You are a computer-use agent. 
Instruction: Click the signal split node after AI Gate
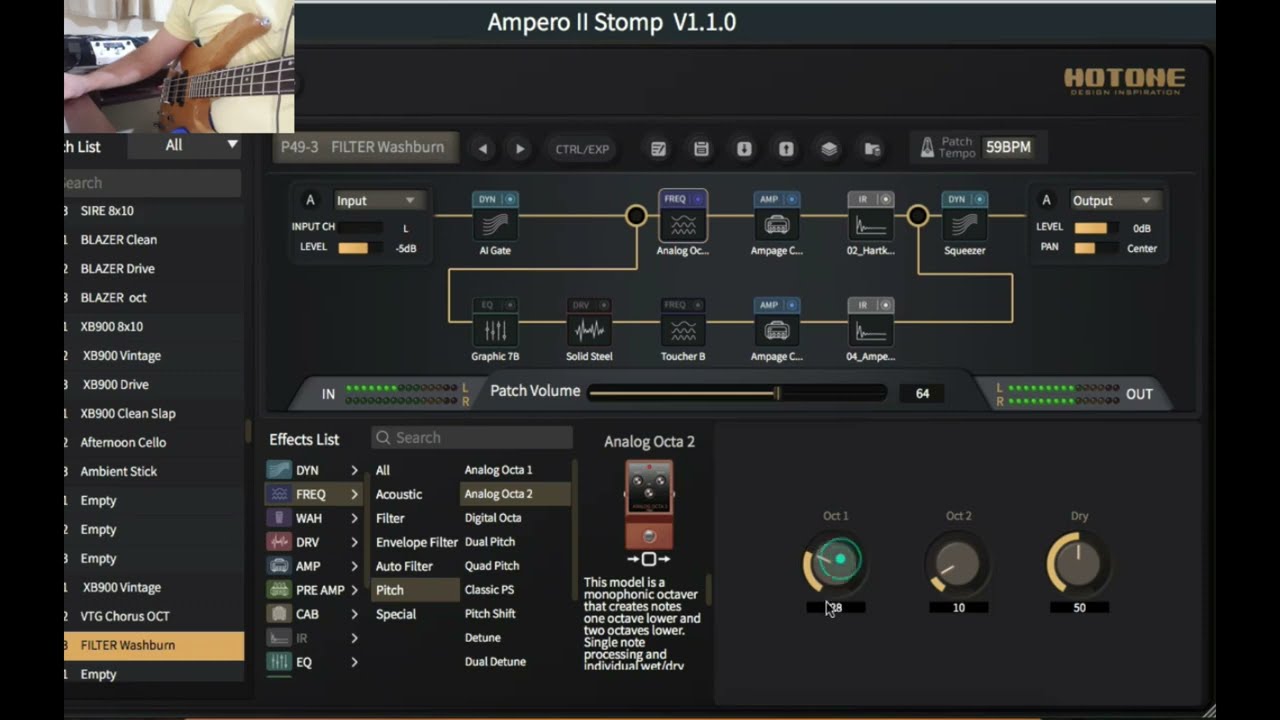pos(636,215)
